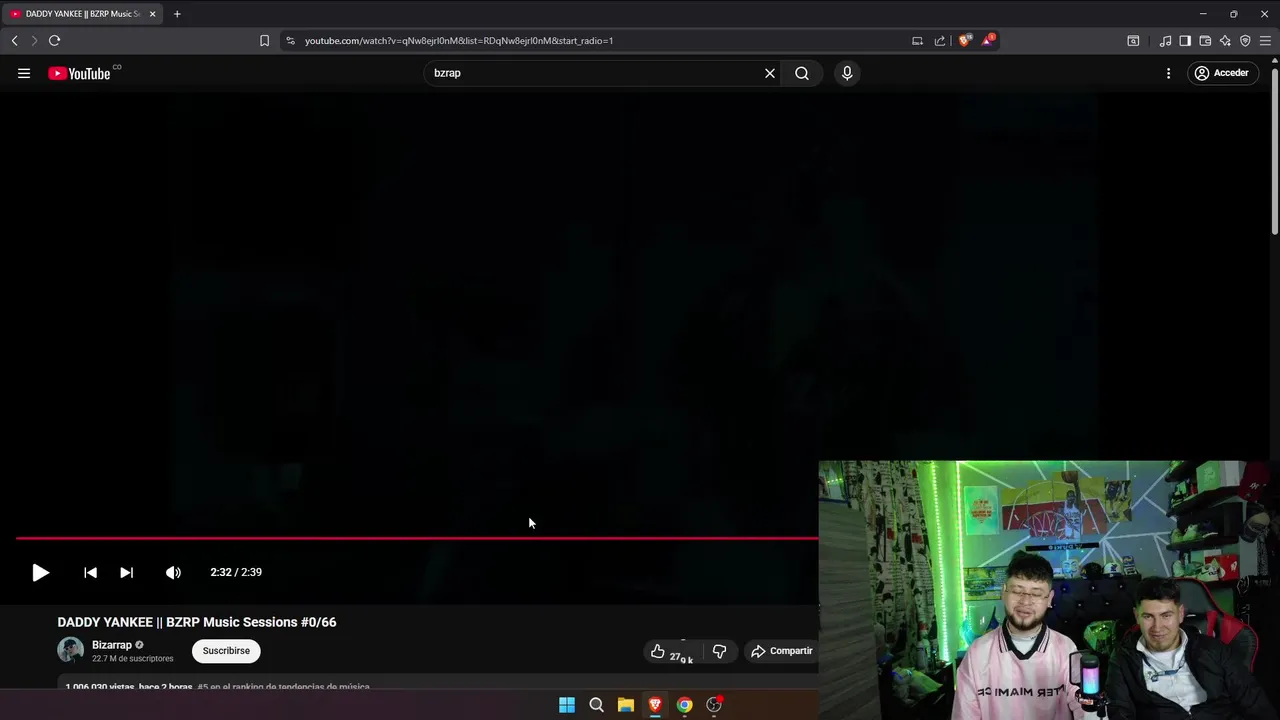This screenshot has height=720, width=1280.
Task: Install app icon in address bar
Action: point(917,41)
